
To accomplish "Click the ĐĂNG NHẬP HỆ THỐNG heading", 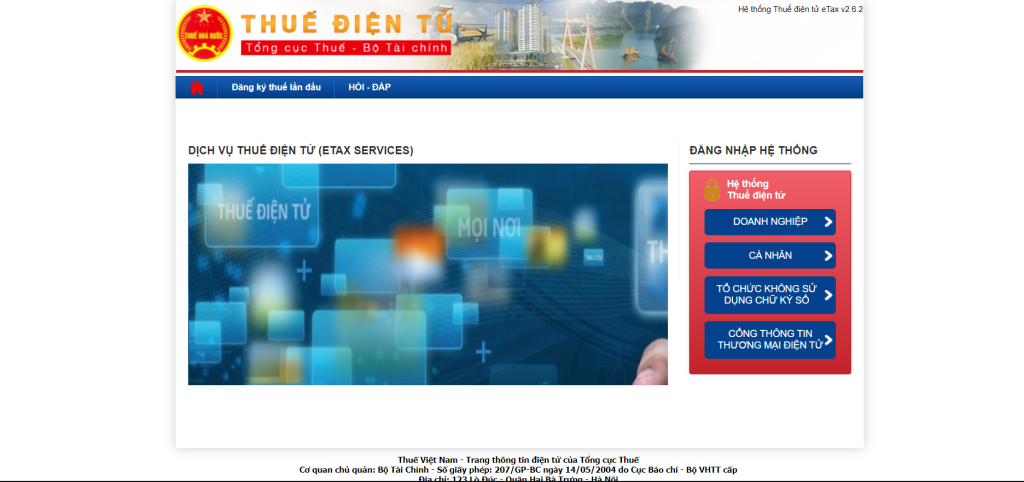I will pos(753,151).
